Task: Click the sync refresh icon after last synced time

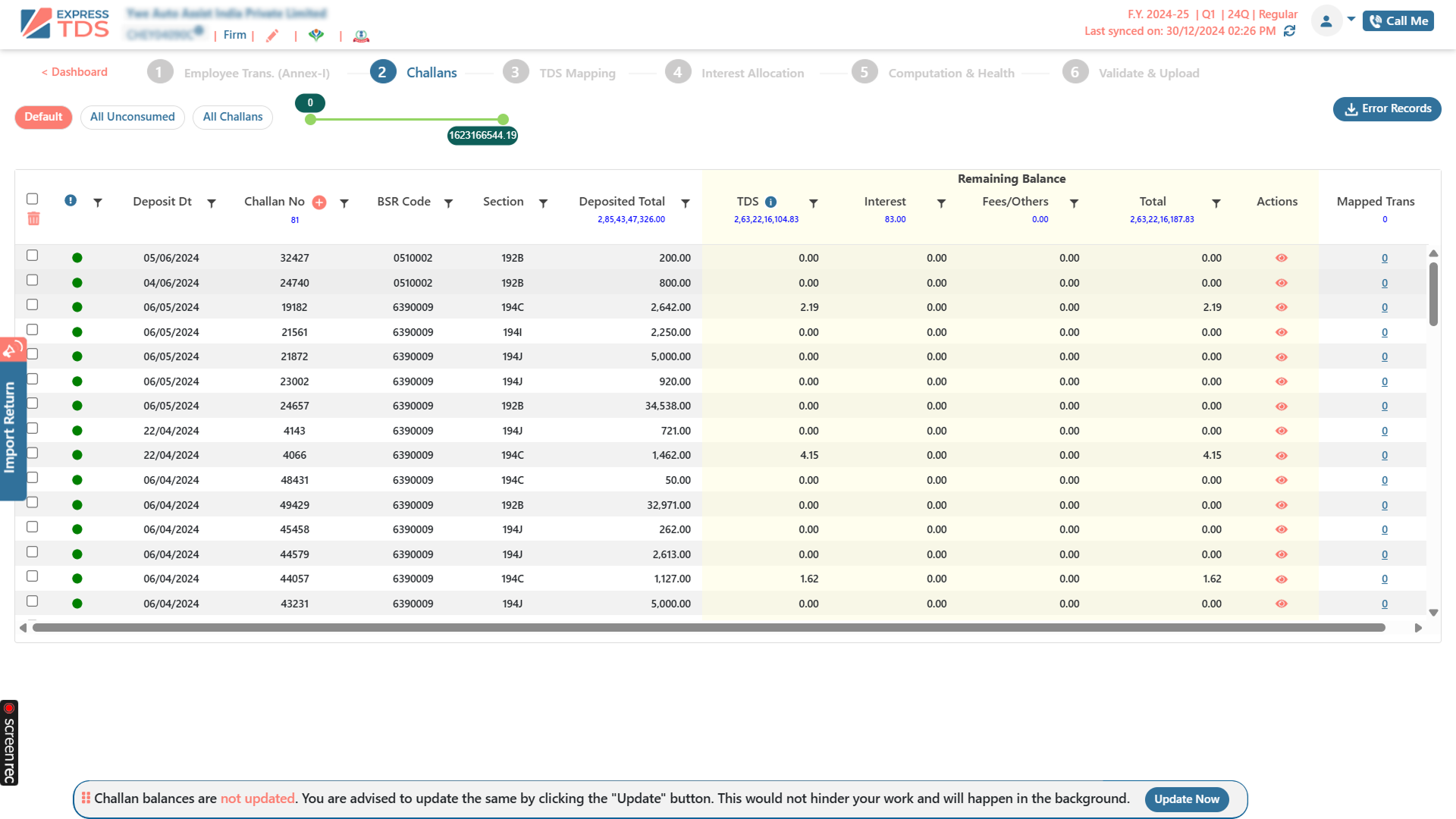Action: (1290, 31)
